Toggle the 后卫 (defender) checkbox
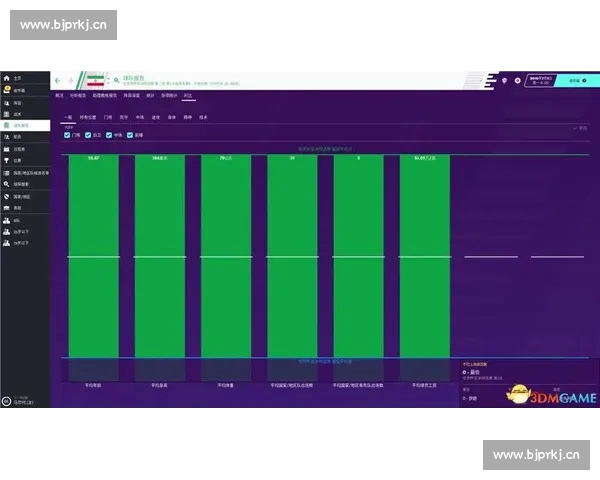Image resolution: width=600 pixels, height=480 pixels. 87,134
